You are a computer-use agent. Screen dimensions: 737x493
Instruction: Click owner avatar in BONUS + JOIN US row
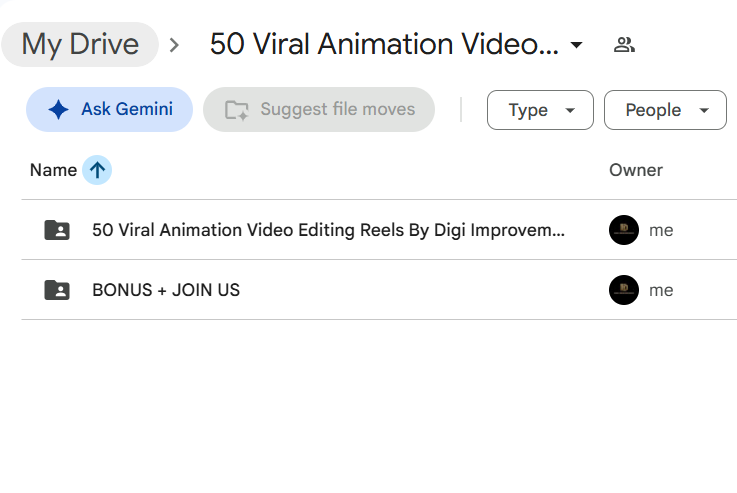[x=624, y=290]
